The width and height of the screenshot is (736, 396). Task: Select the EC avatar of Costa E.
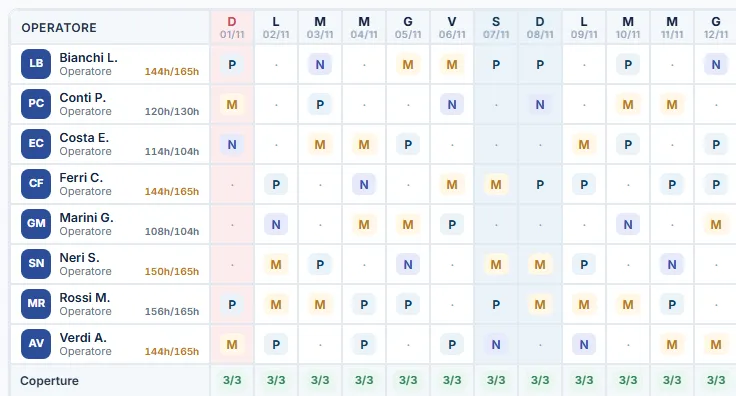[36, 144]
